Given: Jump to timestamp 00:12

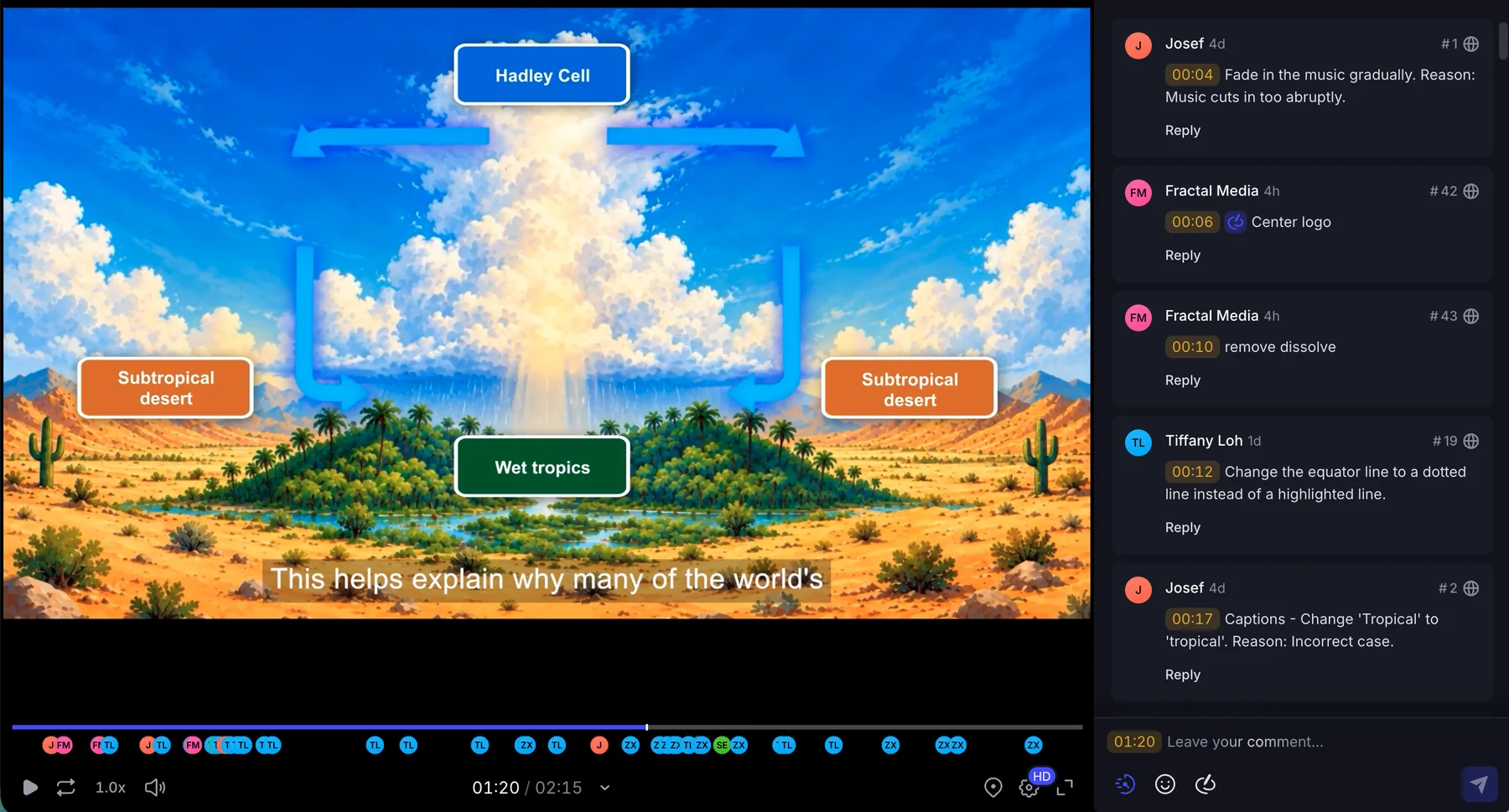Looking at the screenshot, I should (1192, 472).
